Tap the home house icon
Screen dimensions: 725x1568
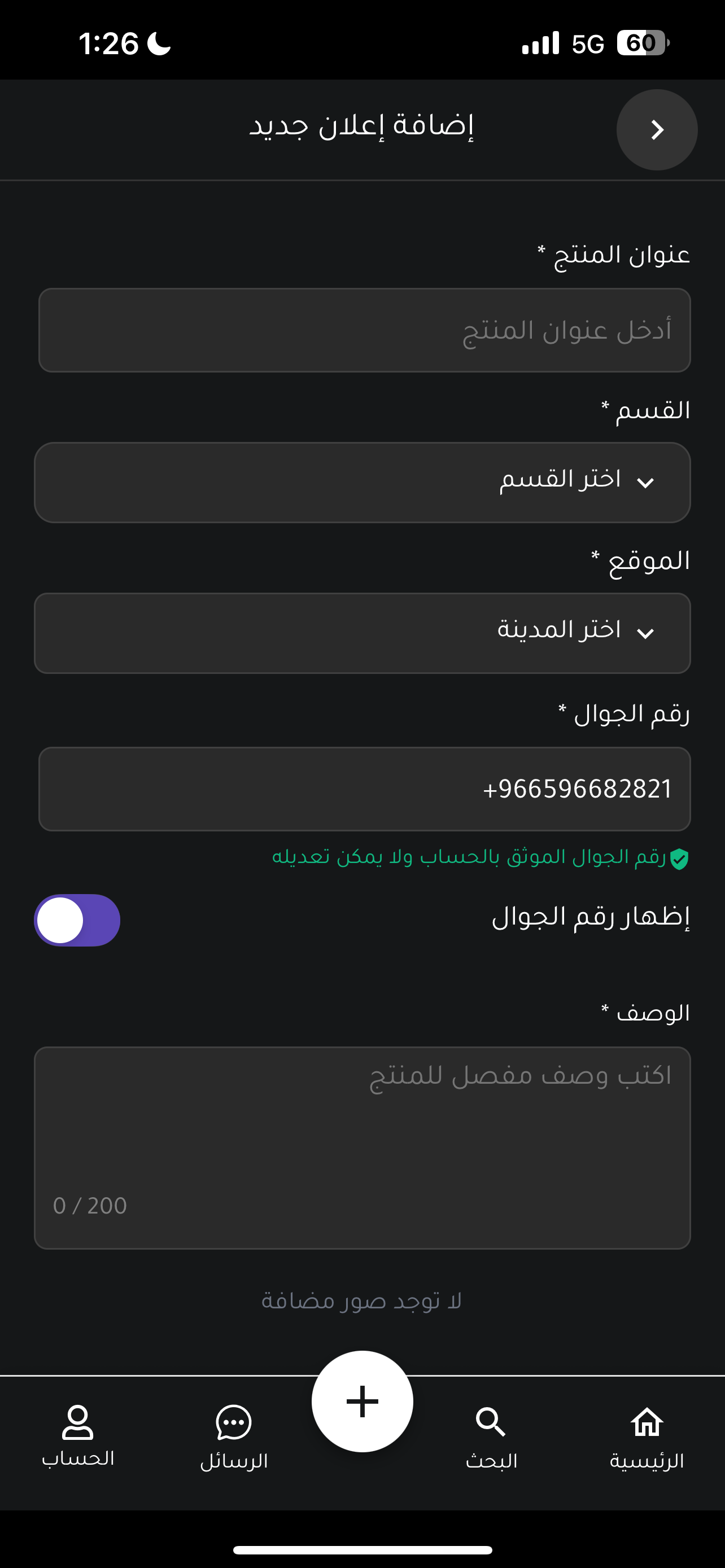(x=647, y=1422)
